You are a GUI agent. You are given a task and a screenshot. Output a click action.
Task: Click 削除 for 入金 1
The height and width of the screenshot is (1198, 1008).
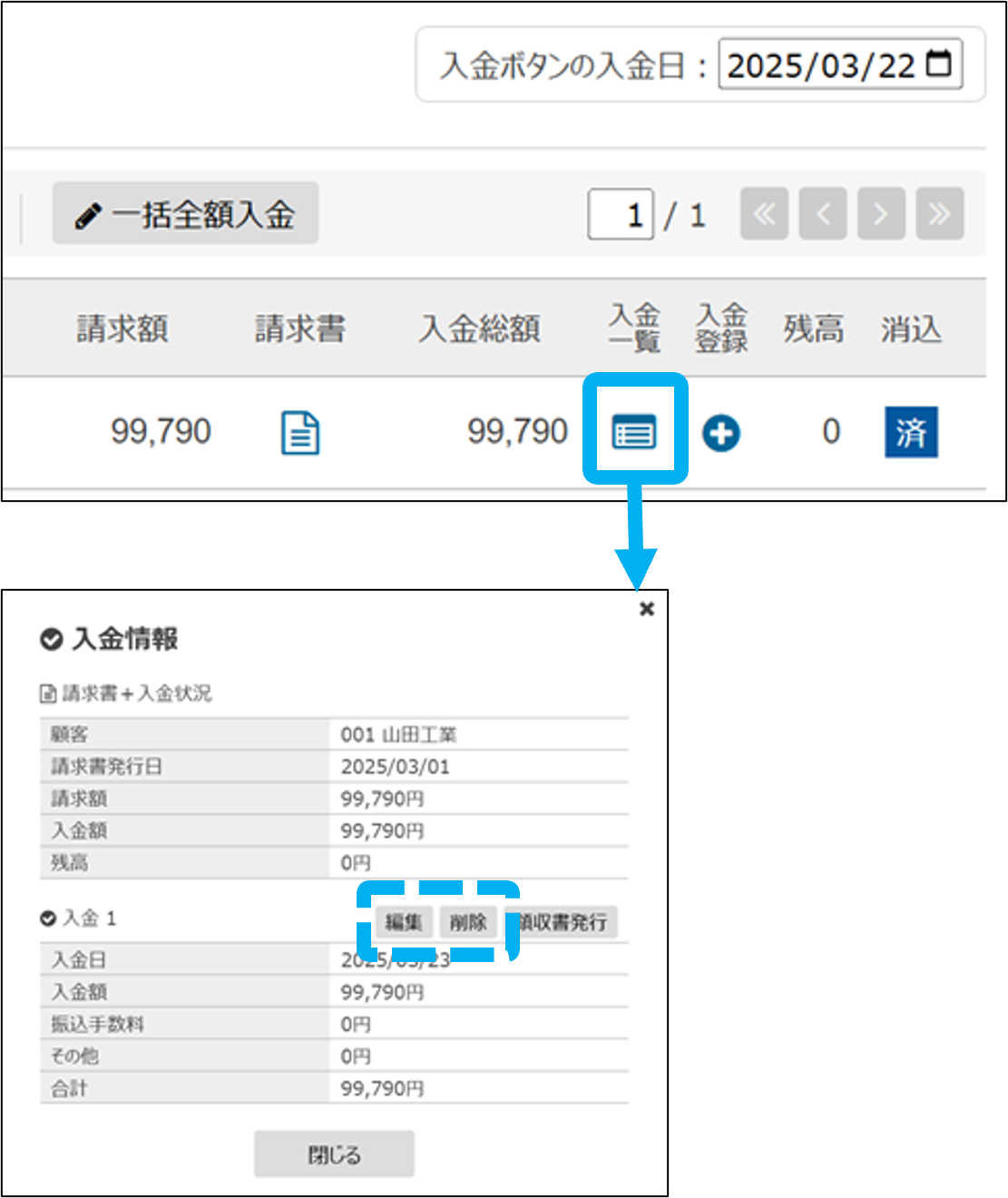[468, 922]
